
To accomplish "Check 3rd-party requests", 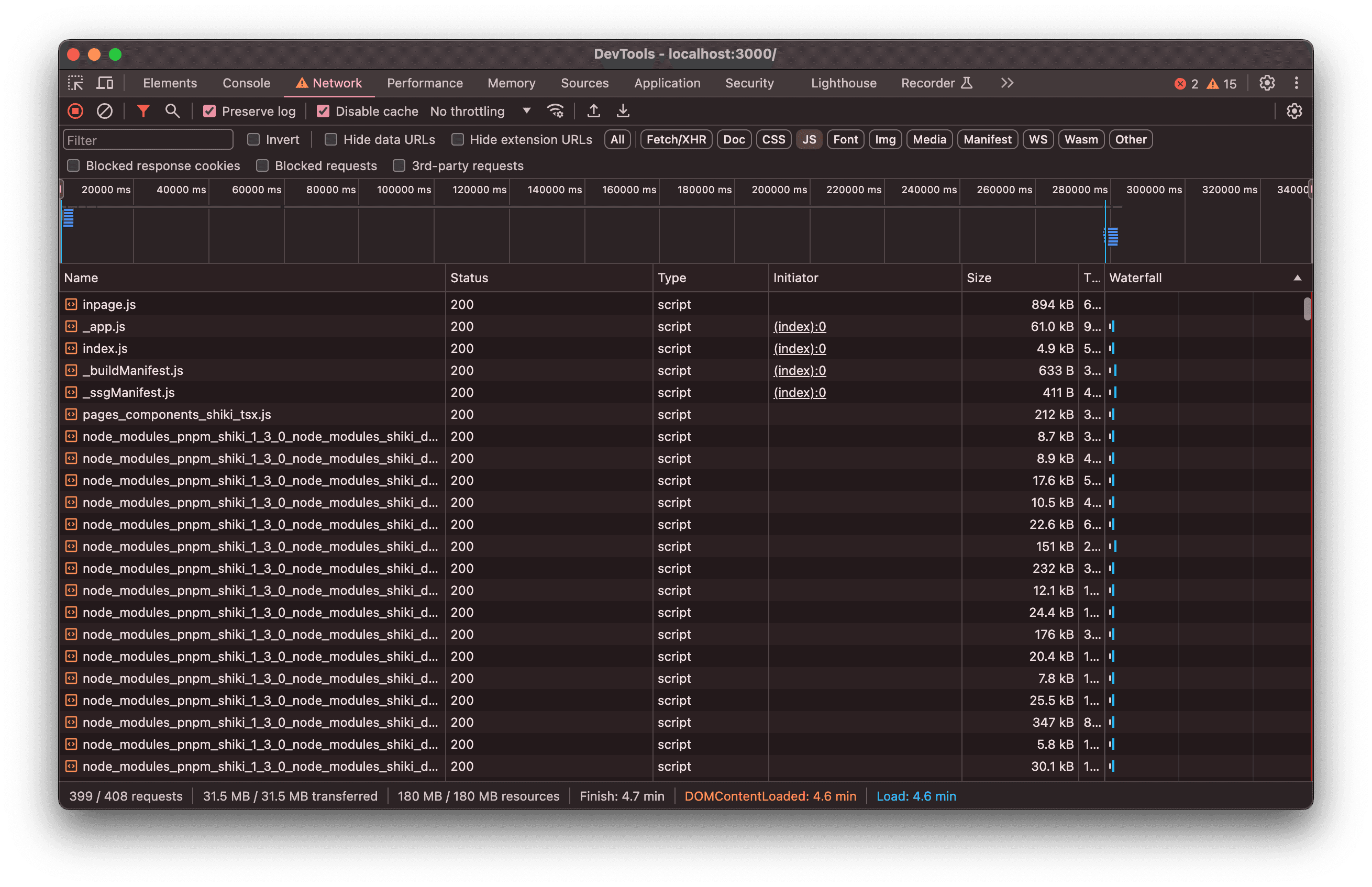I will point(399,166).
